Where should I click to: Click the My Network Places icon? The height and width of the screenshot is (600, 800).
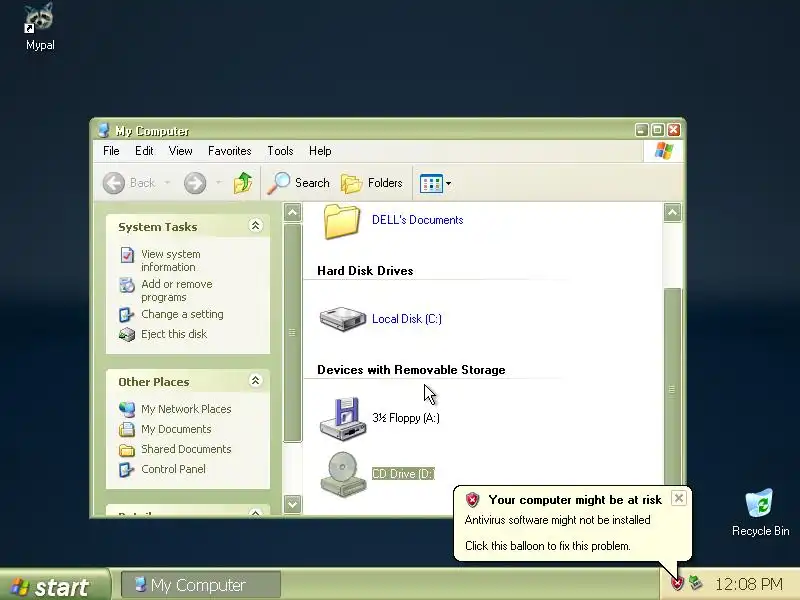127,409
